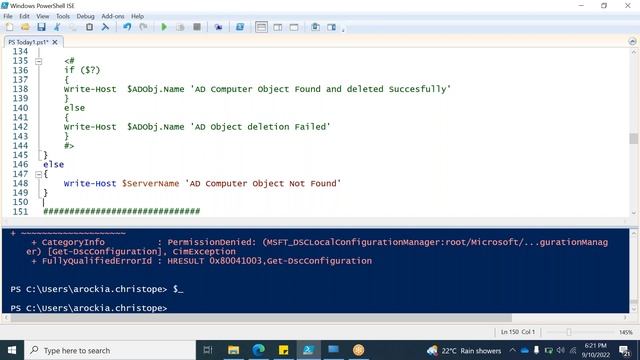Show script pane maximized layout

[294, 27]
